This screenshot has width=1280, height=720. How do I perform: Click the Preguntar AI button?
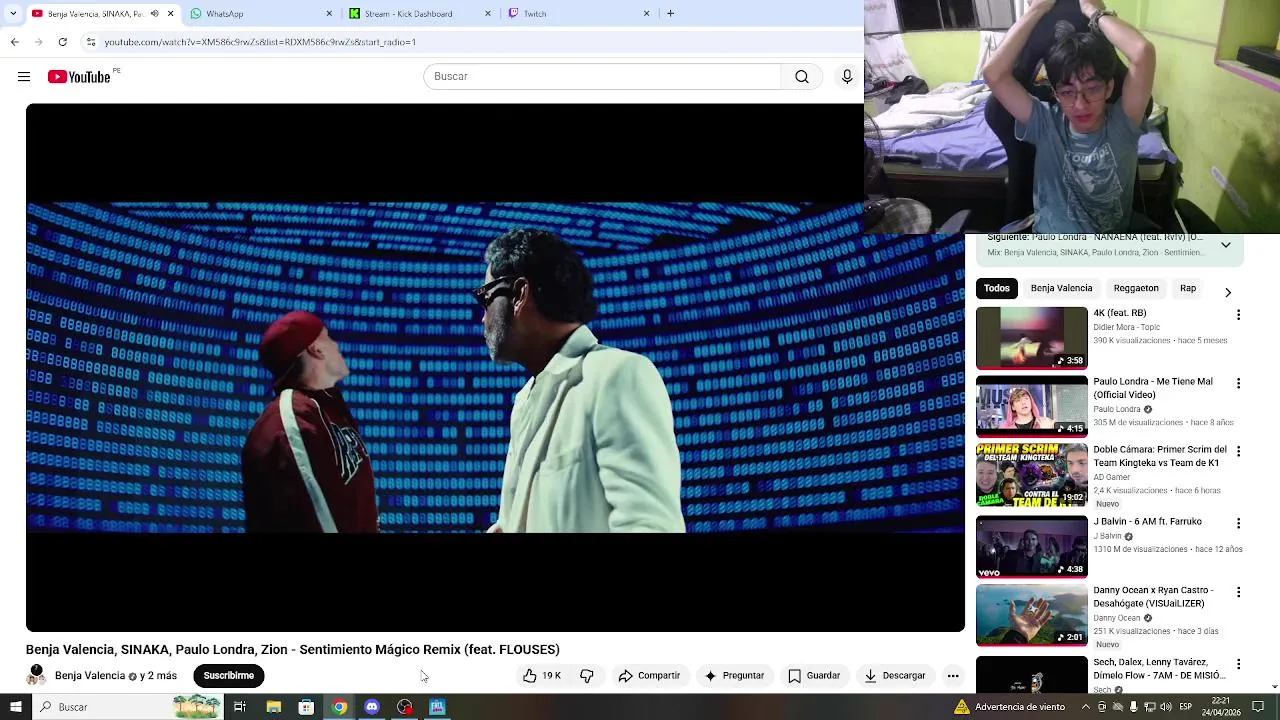tap(734, 676)
